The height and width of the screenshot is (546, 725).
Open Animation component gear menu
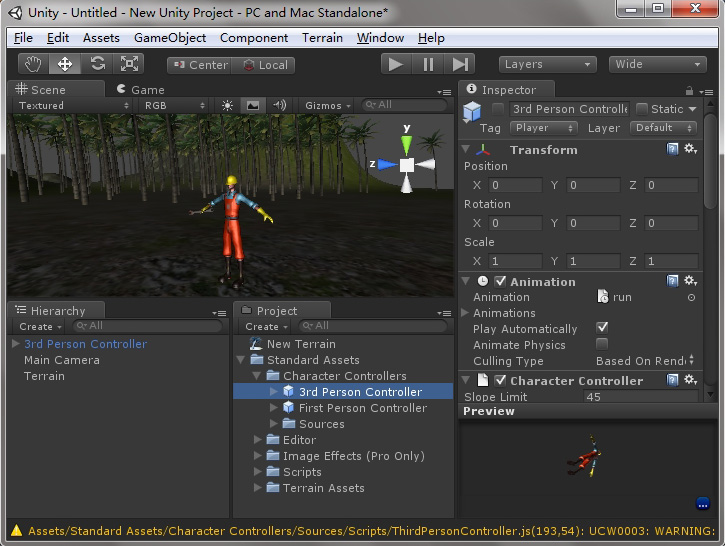691,281
